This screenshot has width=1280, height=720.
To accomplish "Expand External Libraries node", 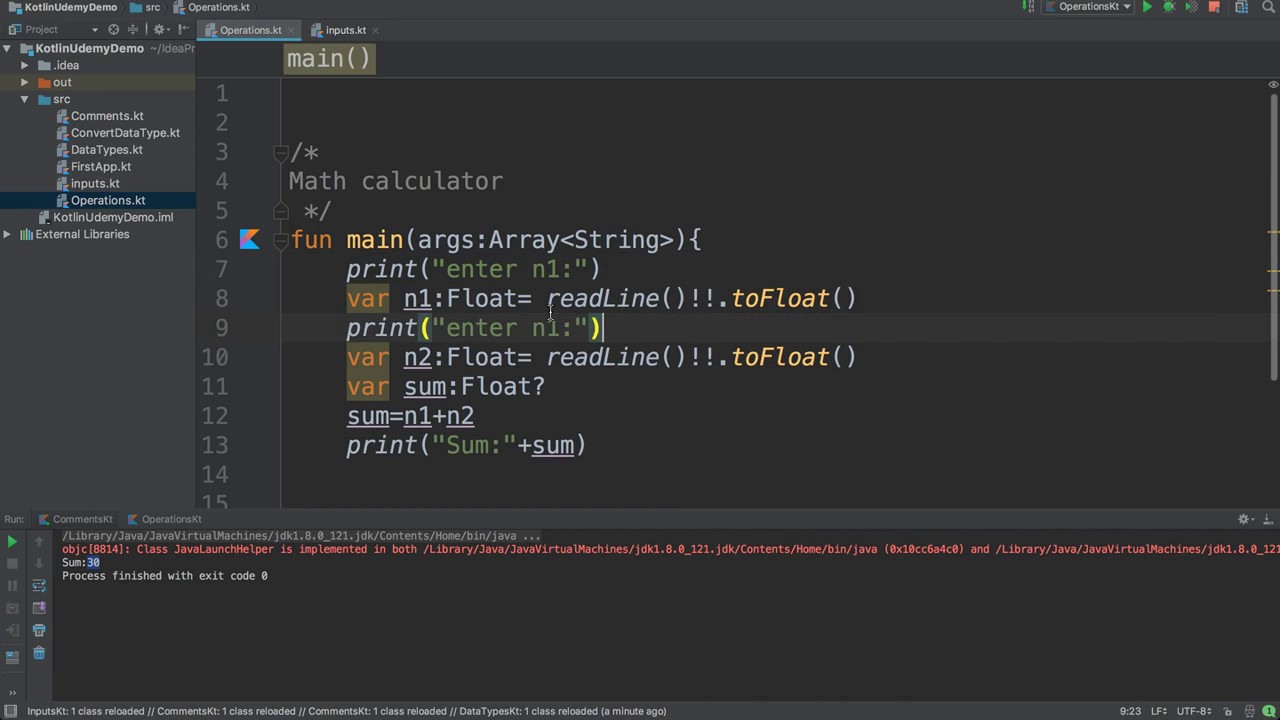I will [x=7, y=234].
